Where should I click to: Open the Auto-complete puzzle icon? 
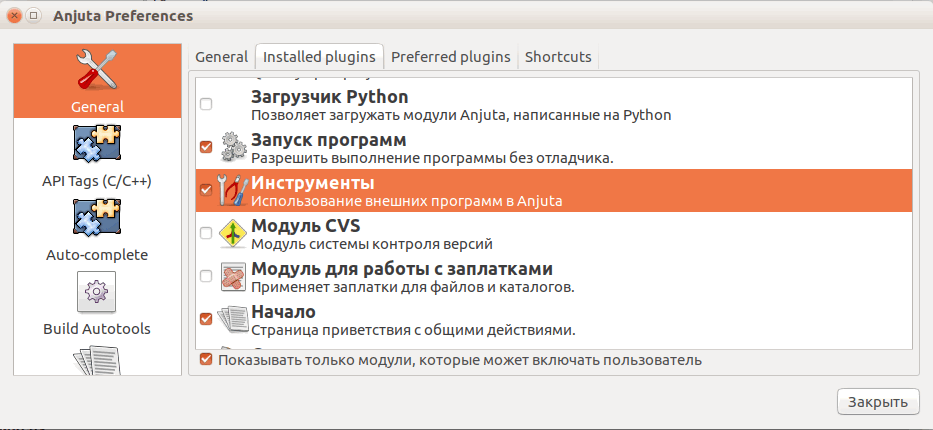97,218
